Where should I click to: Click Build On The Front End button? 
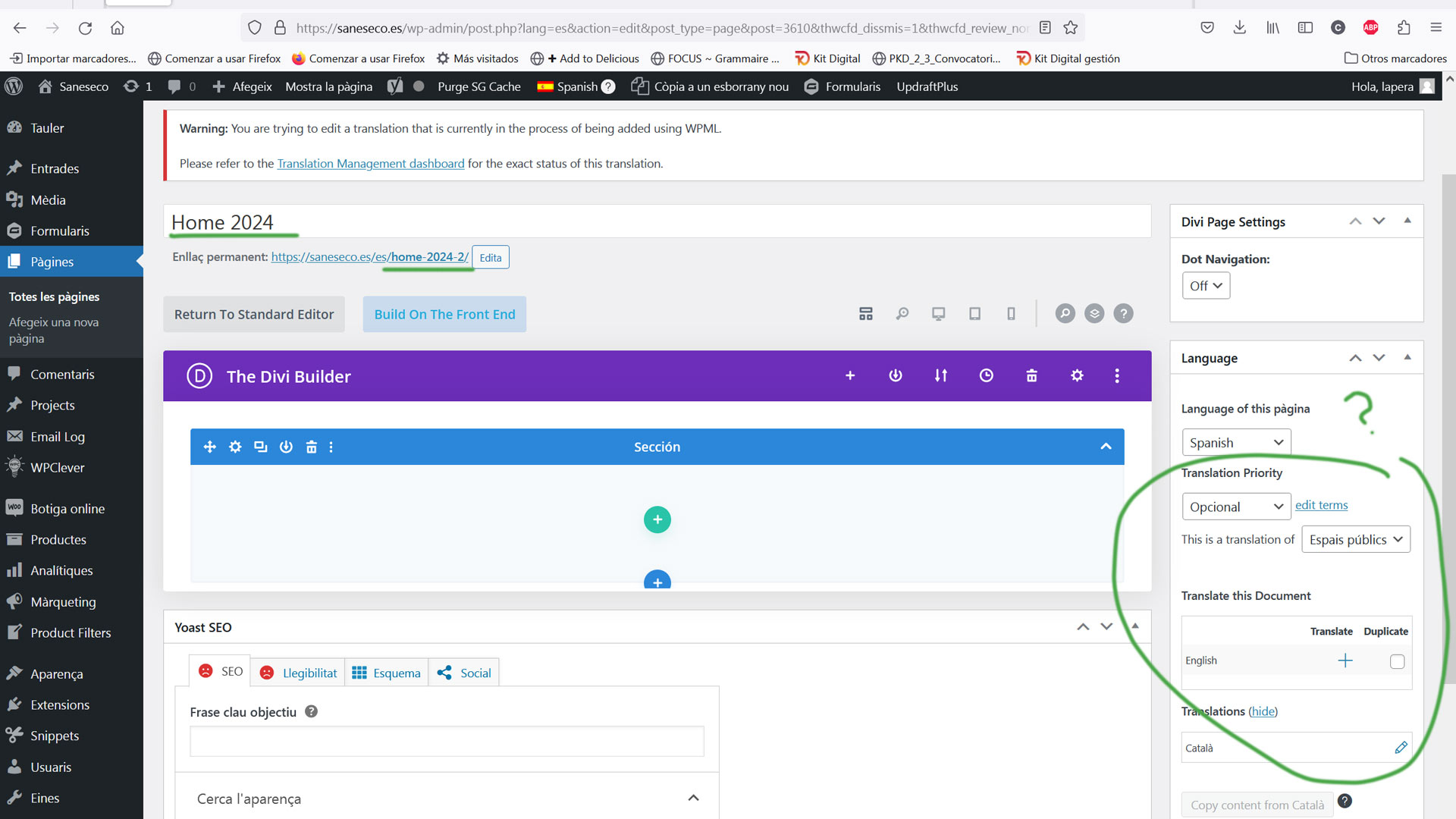point(444,314)
